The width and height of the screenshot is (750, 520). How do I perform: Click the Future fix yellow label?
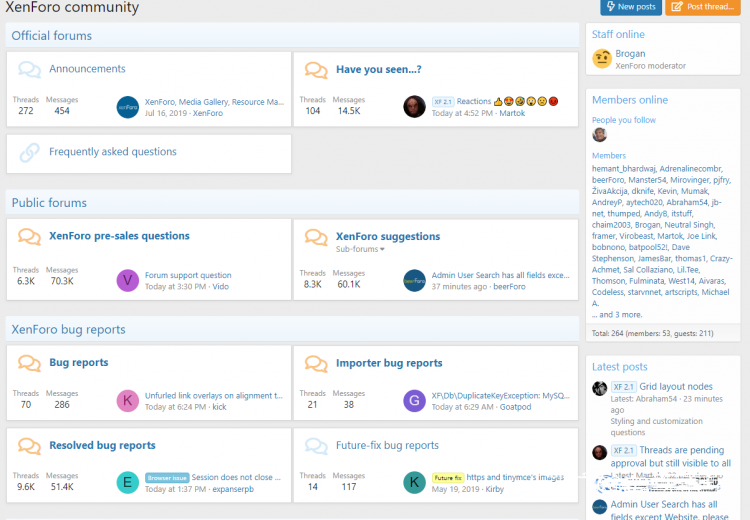[447, 478]
